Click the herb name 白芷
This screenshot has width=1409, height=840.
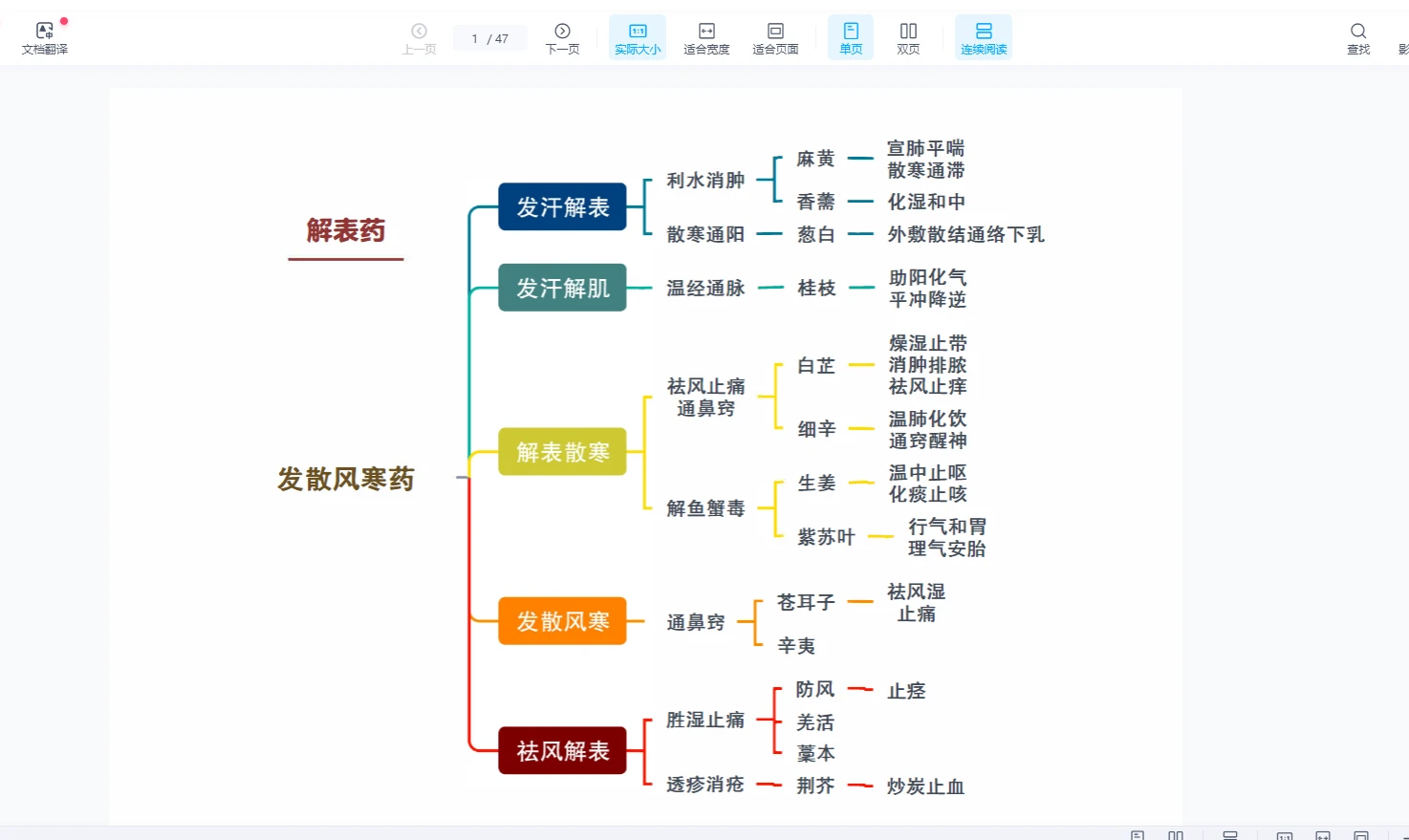tap(816, 365)
